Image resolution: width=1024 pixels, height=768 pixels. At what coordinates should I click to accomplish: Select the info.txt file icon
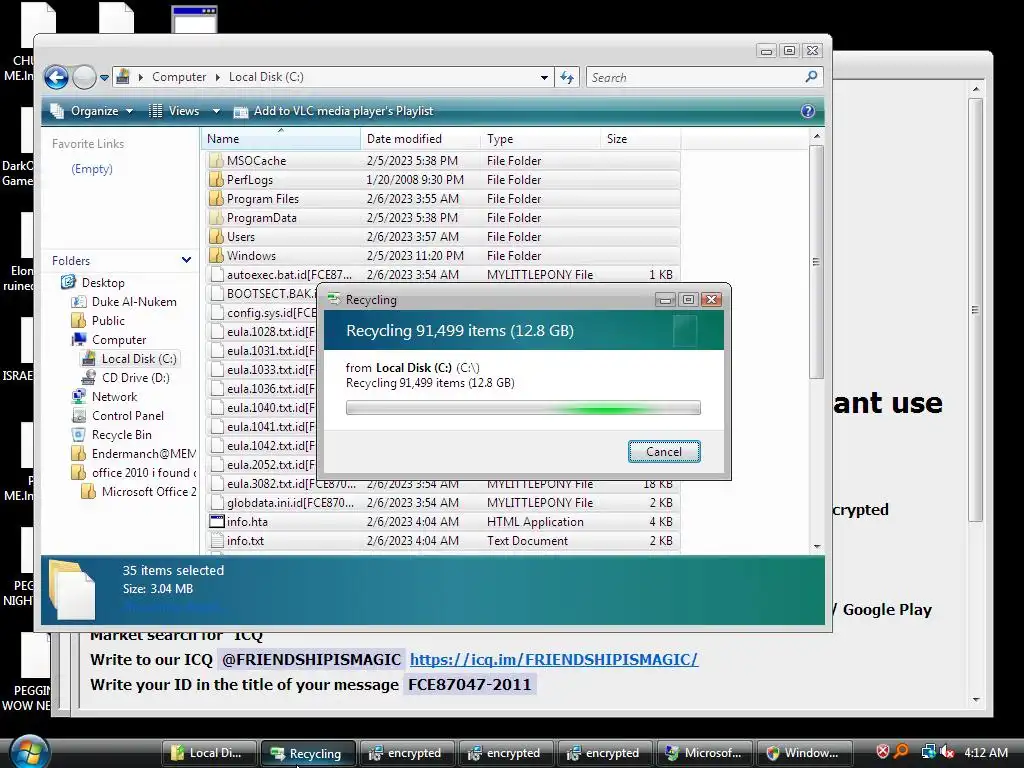click(216, 540)
